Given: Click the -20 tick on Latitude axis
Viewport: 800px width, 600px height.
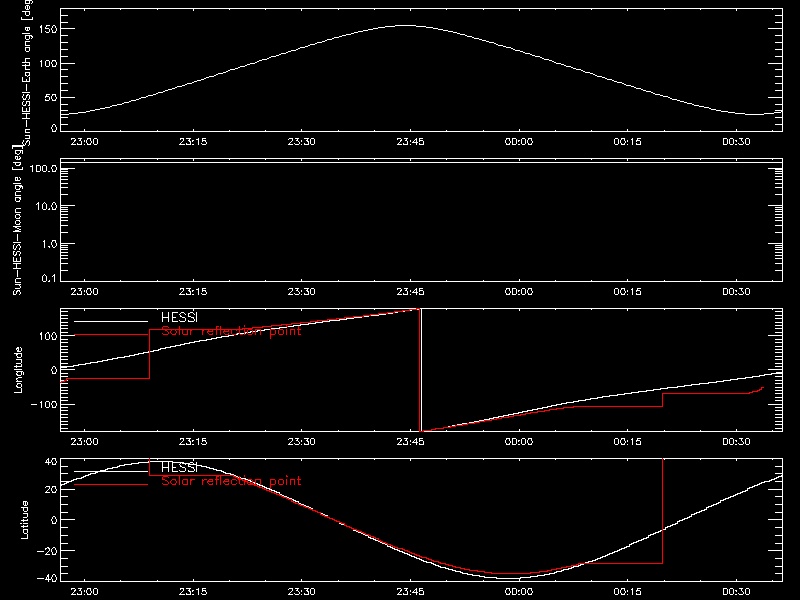Looking at the screenshot, I should pyautogui.click(x=46, y=551).
